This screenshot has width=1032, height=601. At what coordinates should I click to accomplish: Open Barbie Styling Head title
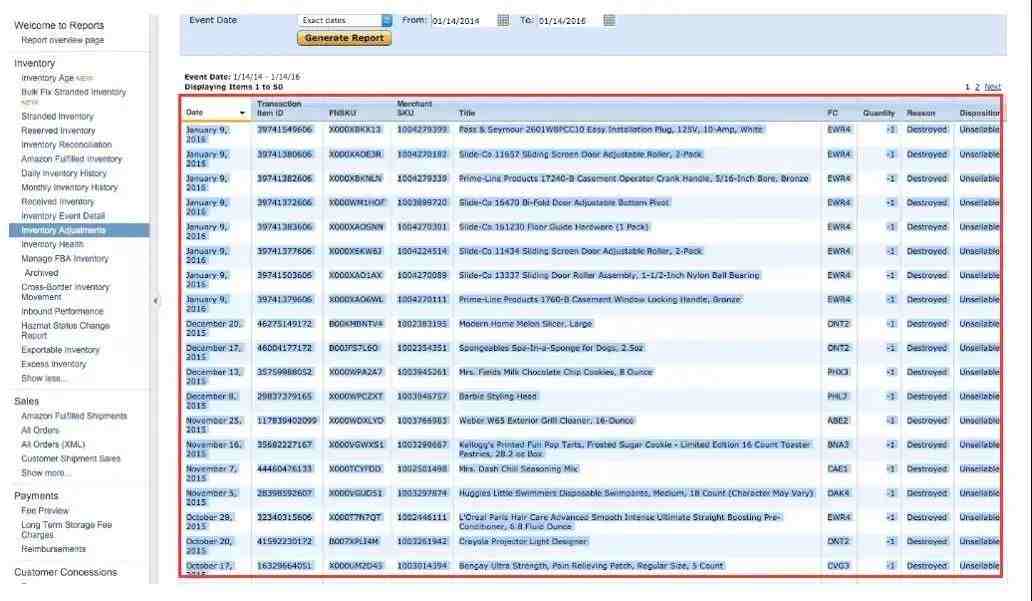pyautogui.click(x=498, y=397)
